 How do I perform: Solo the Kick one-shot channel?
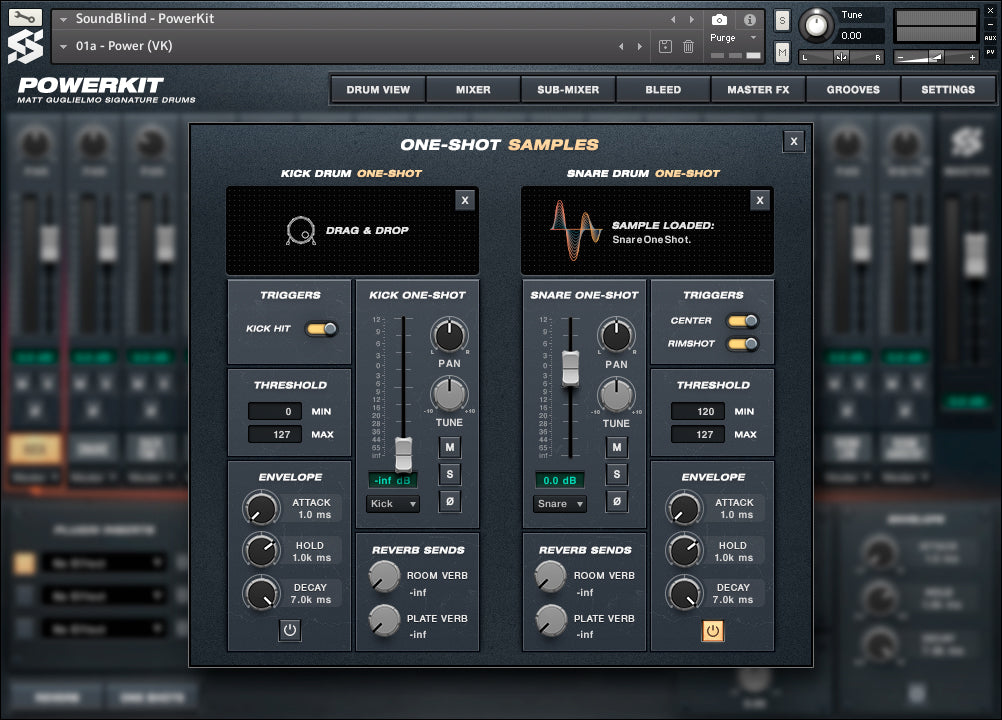(450, 474)
